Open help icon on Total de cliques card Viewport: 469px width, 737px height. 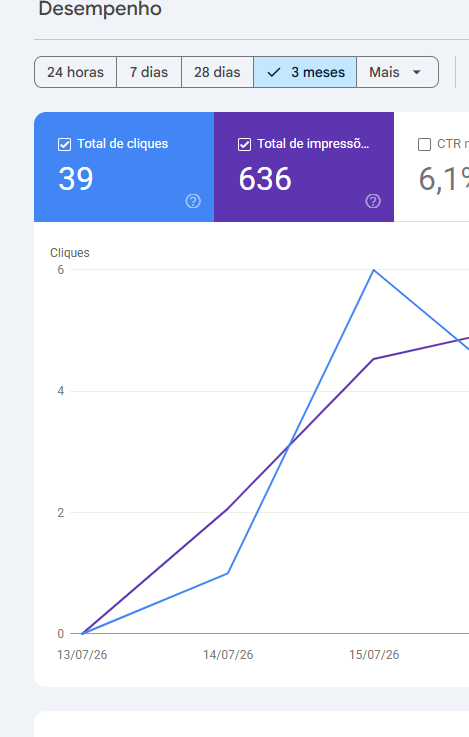tap(193, 201)
